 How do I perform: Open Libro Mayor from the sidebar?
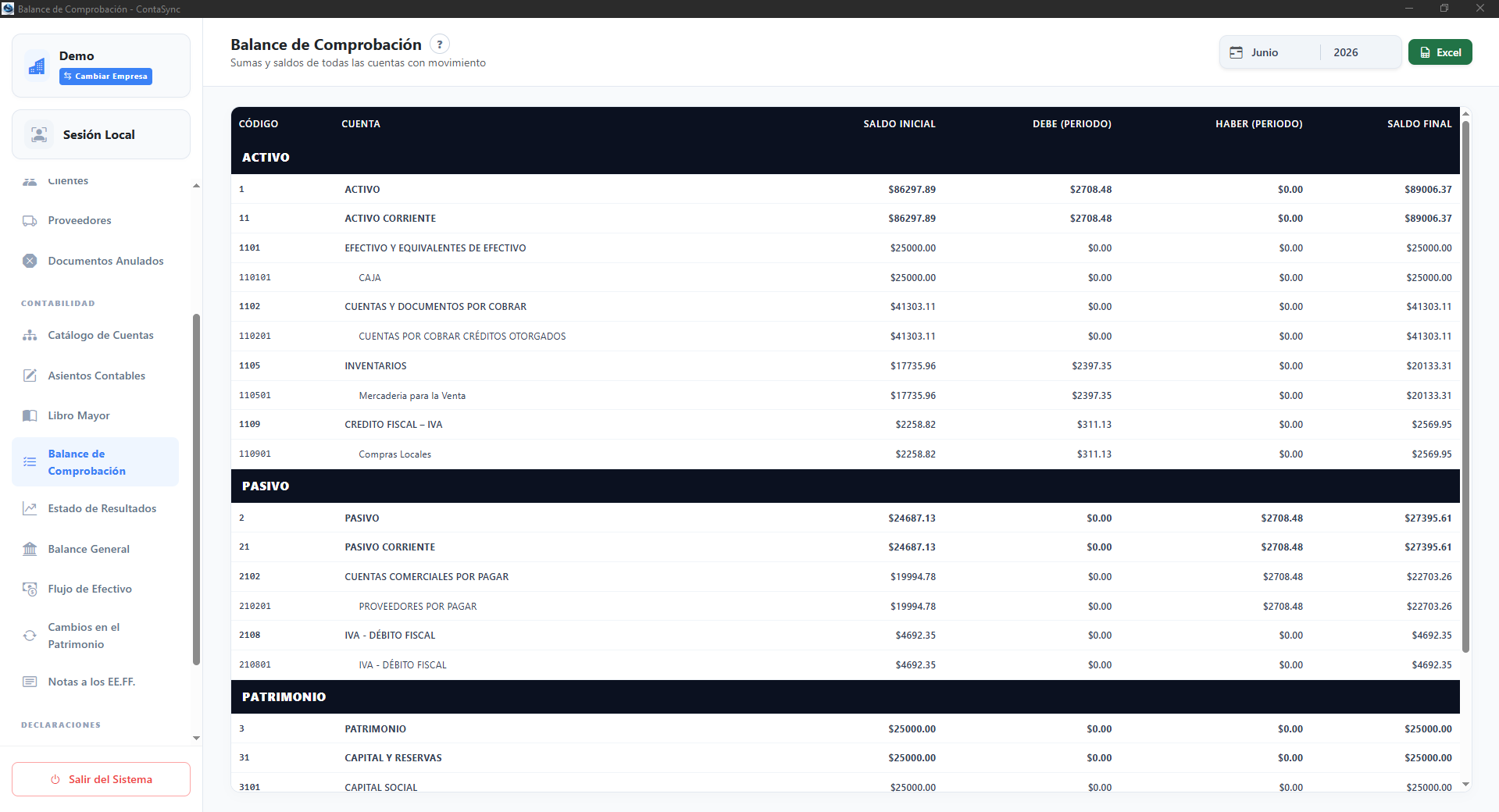click(x=95, y=415)
